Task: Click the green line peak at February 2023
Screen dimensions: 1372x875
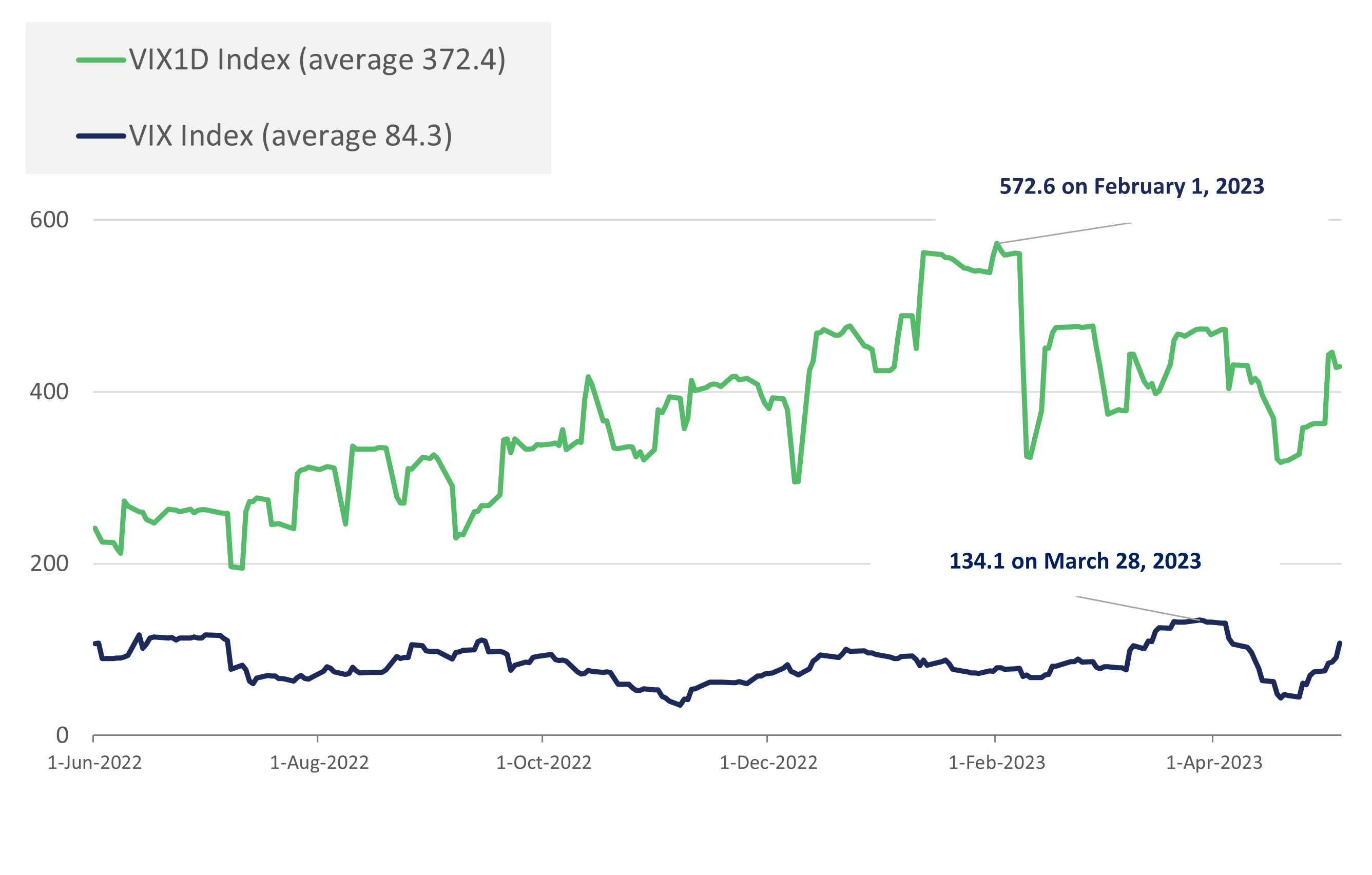Action: (996, 244)
